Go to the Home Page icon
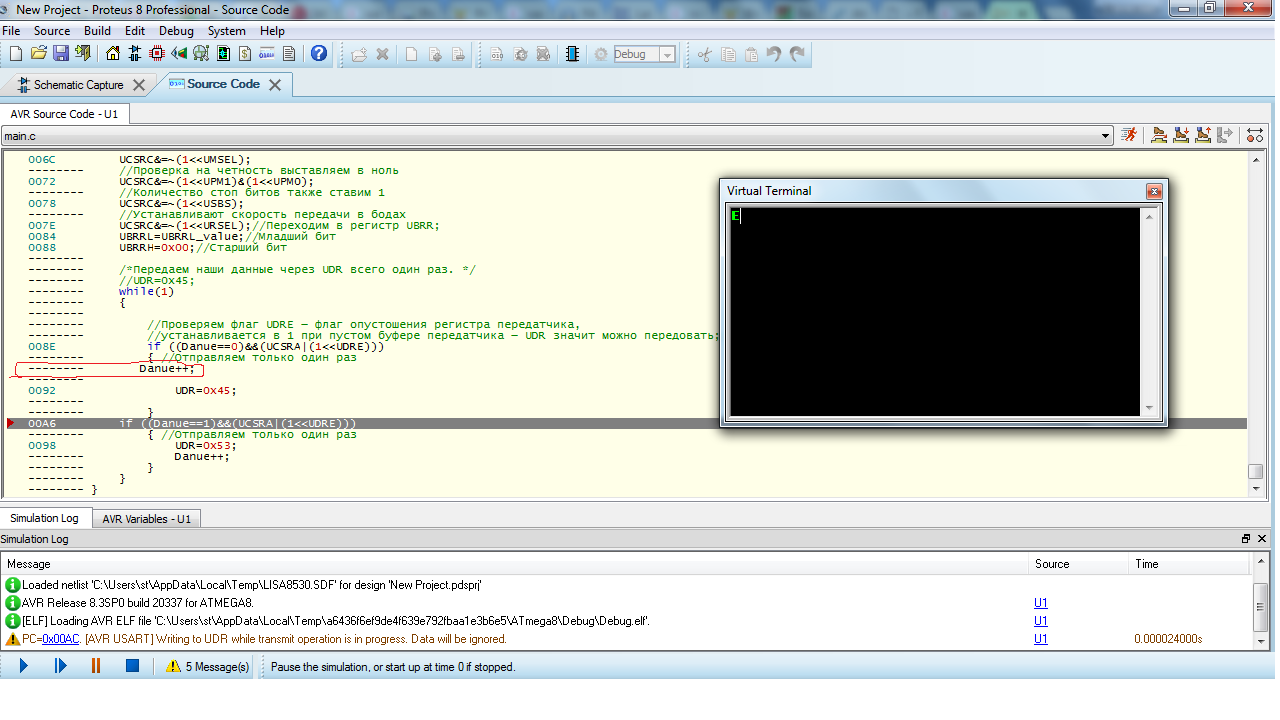This screenshot has width=1280, height=720. (113, 54)
